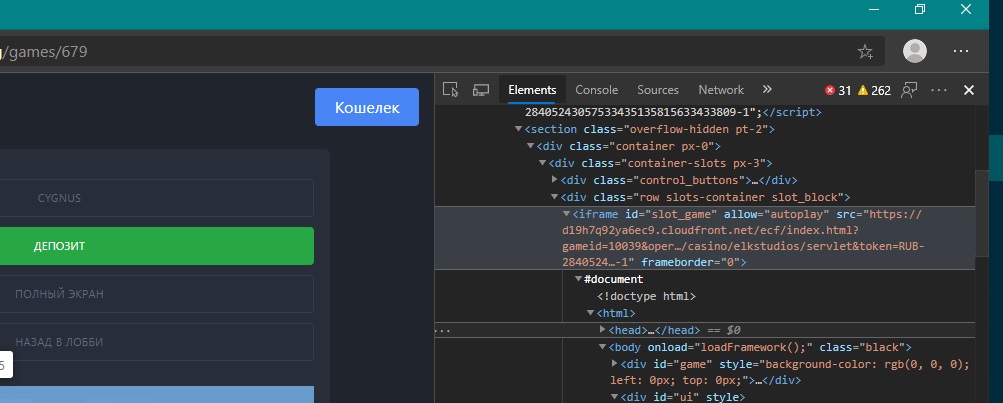This screenshot has height=403, width=1003.
Task: Open browser settings and more menu
Action: (x=961, y=51)
